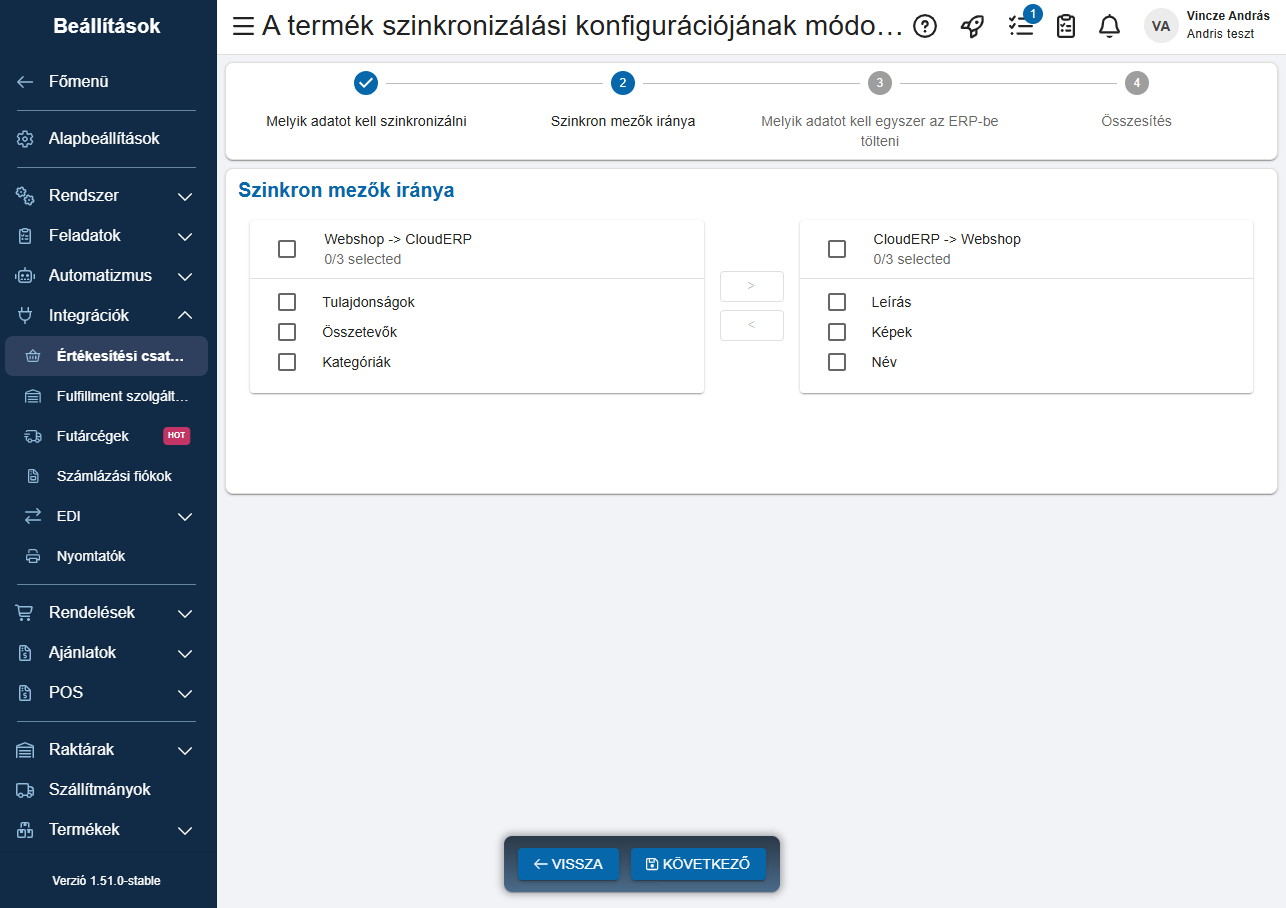The width and height of the screenshot is (1286, 908).
Task: Open the task checklist icon with badge
Action: [1021, 27]
